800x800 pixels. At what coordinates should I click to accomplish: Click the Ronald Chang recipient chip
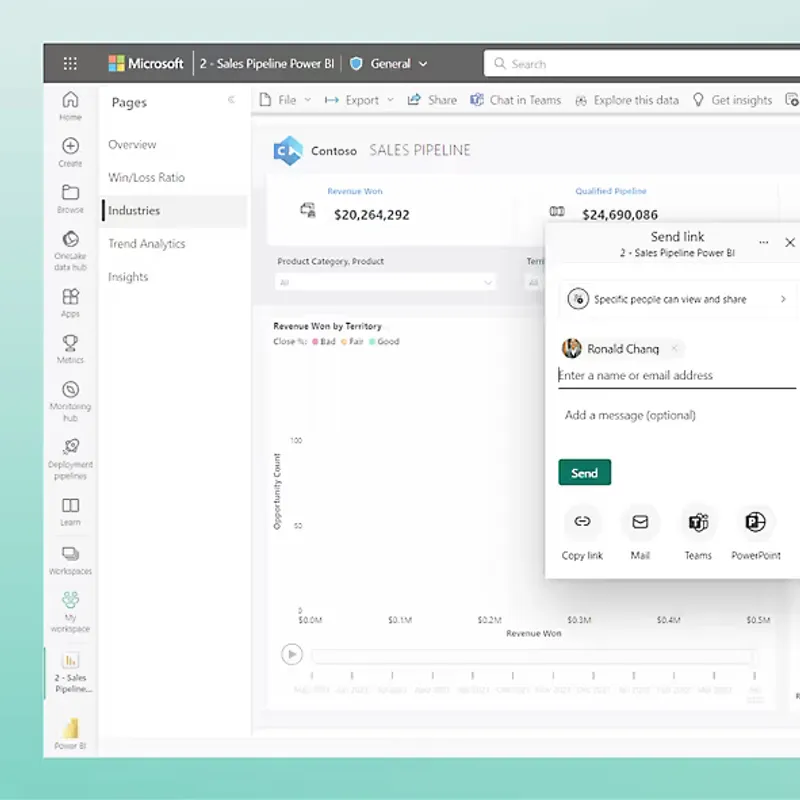(621, 349)
